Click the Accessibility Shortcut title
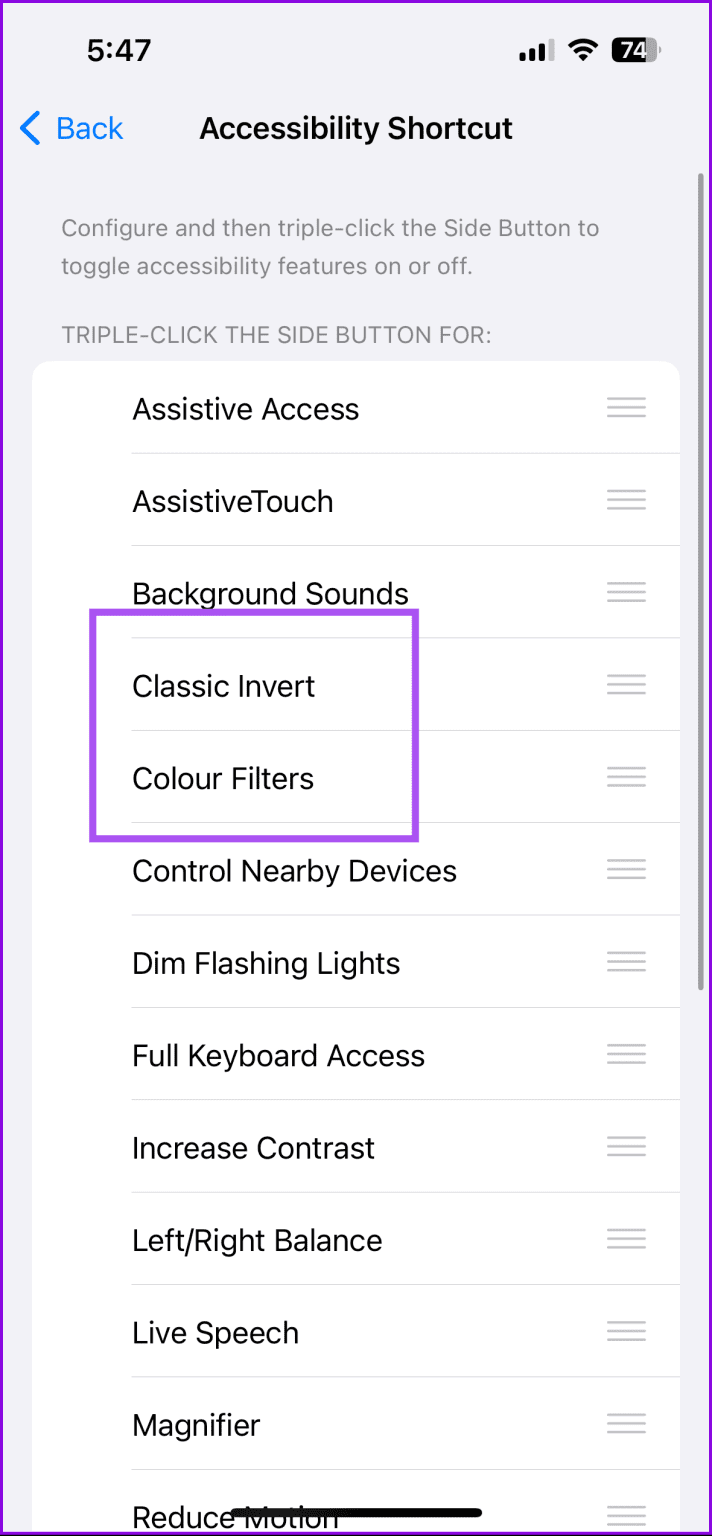The width and height of the screenshot is (712, 1536). click(x=356, y=128)
